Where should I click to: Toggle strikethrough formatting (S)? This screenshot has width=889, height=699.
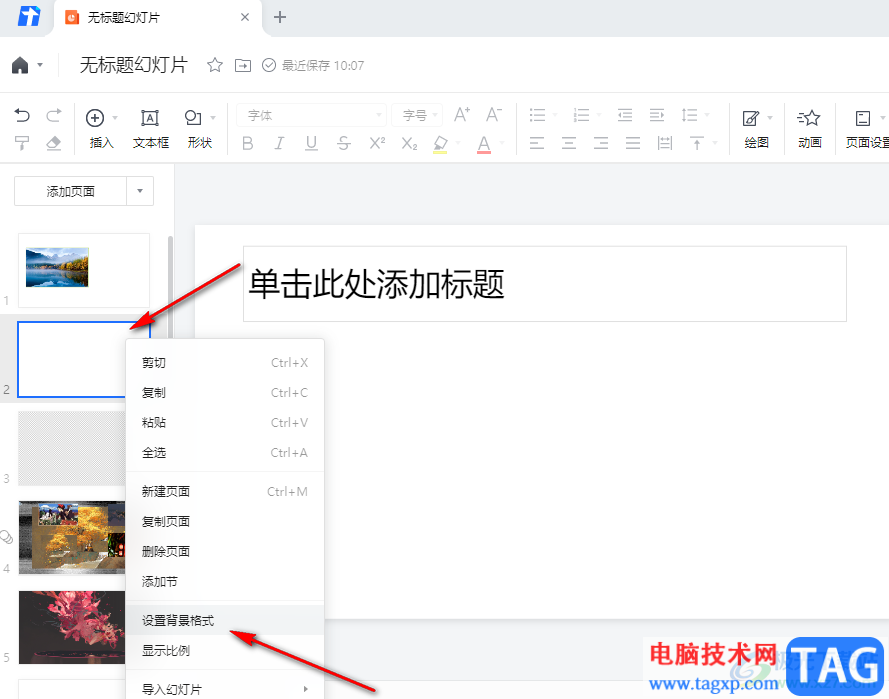coord(344,143)
